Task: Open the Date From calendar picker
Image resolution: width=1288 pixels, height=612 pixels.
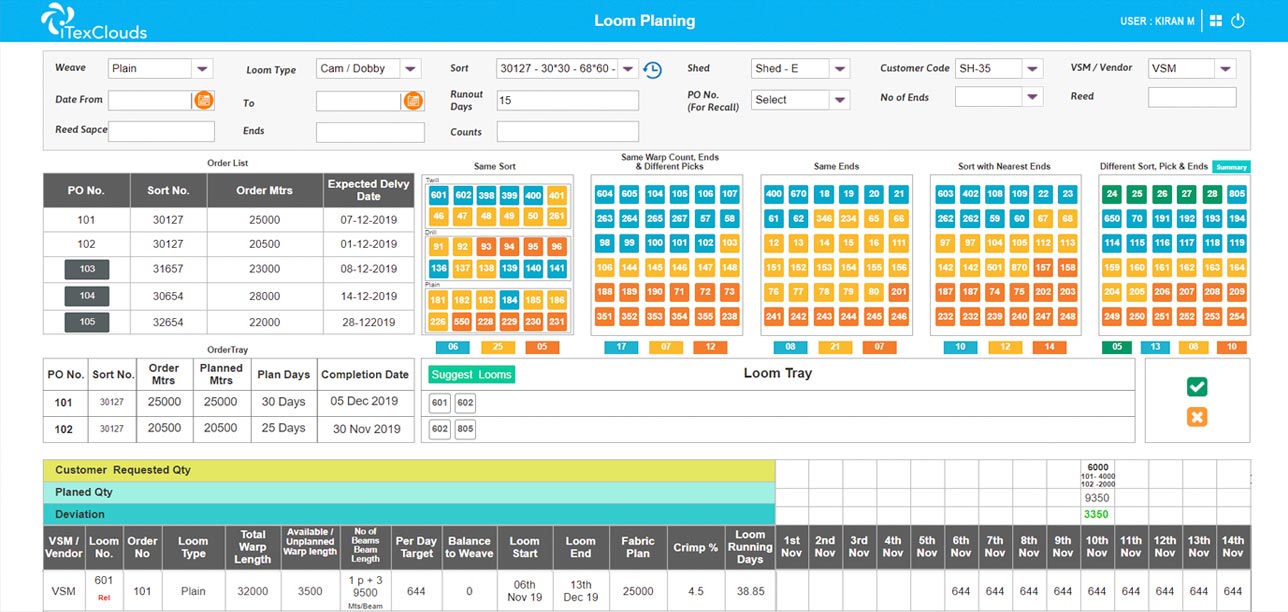Action: click(203, 100)
